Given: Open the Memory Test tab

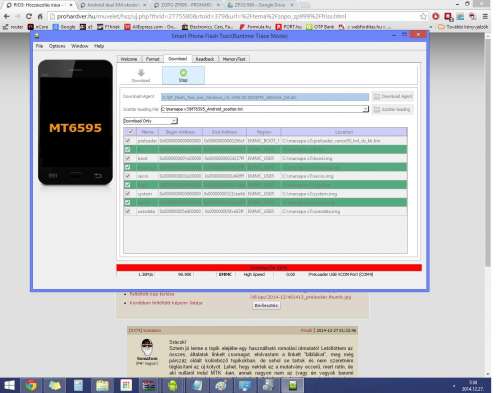Looking at the screenshot, I should tap(234, 59).
